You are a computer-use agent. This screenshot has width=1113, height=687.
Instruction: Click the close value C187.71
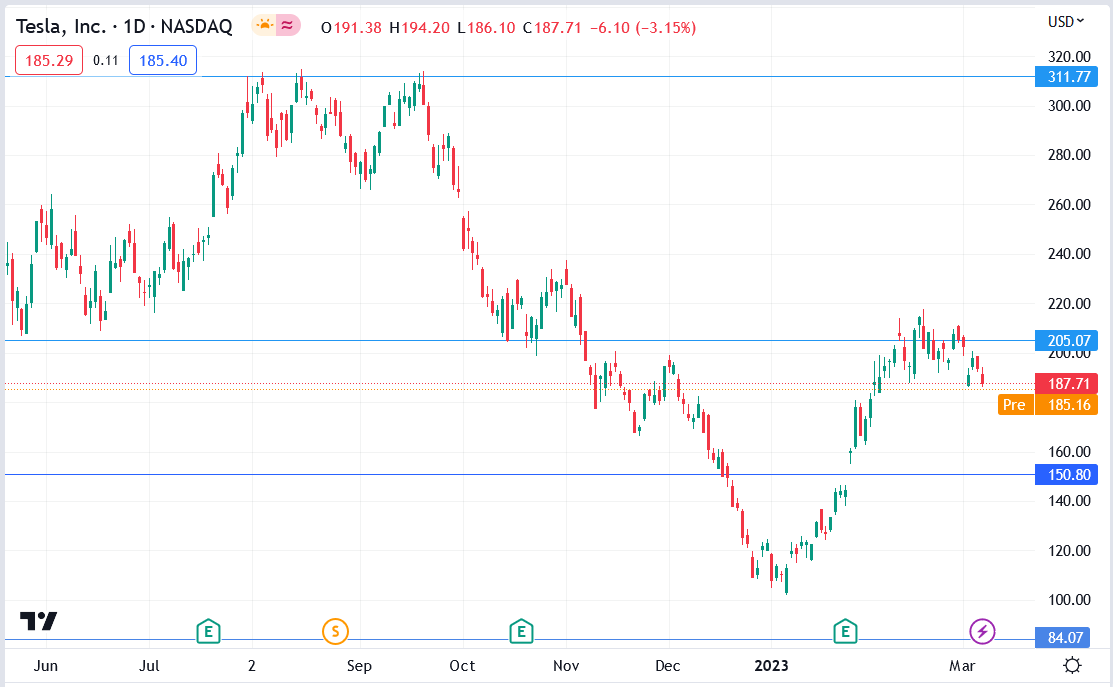click(552, 28)
